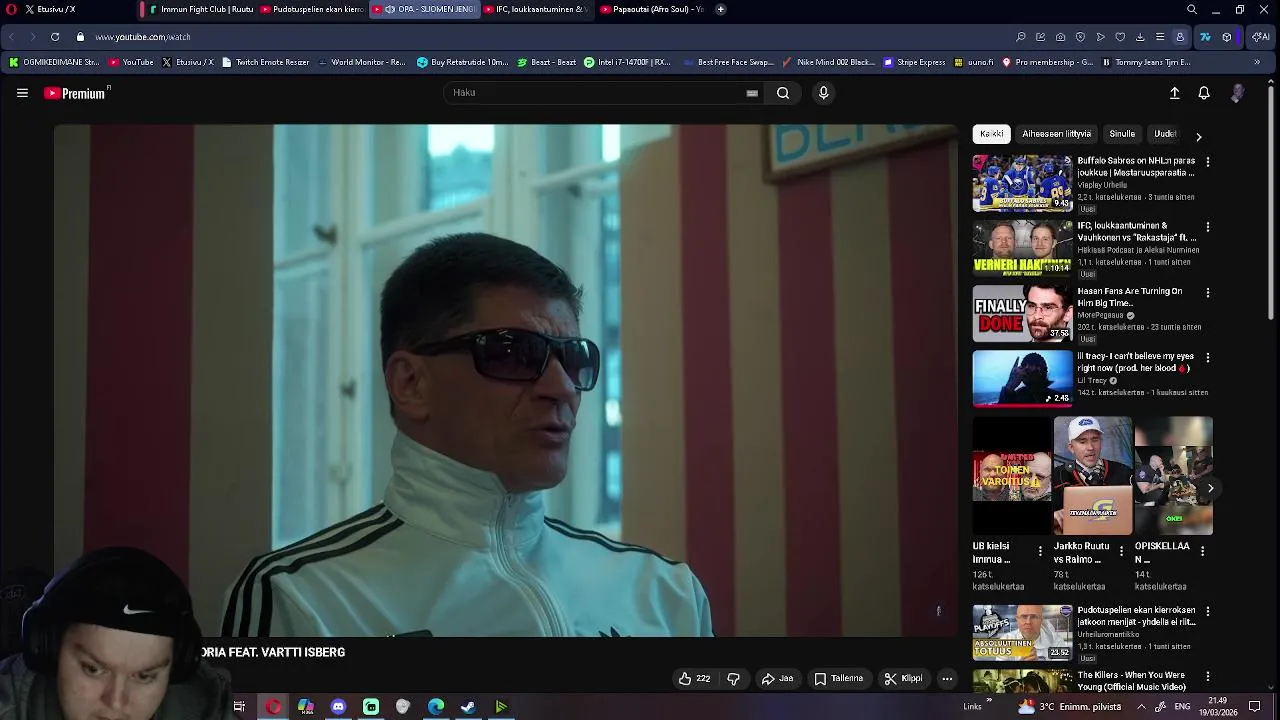Open Microsoft Edge from the taskbar
Screen dimensions: 1280x720
pos(436,707)
